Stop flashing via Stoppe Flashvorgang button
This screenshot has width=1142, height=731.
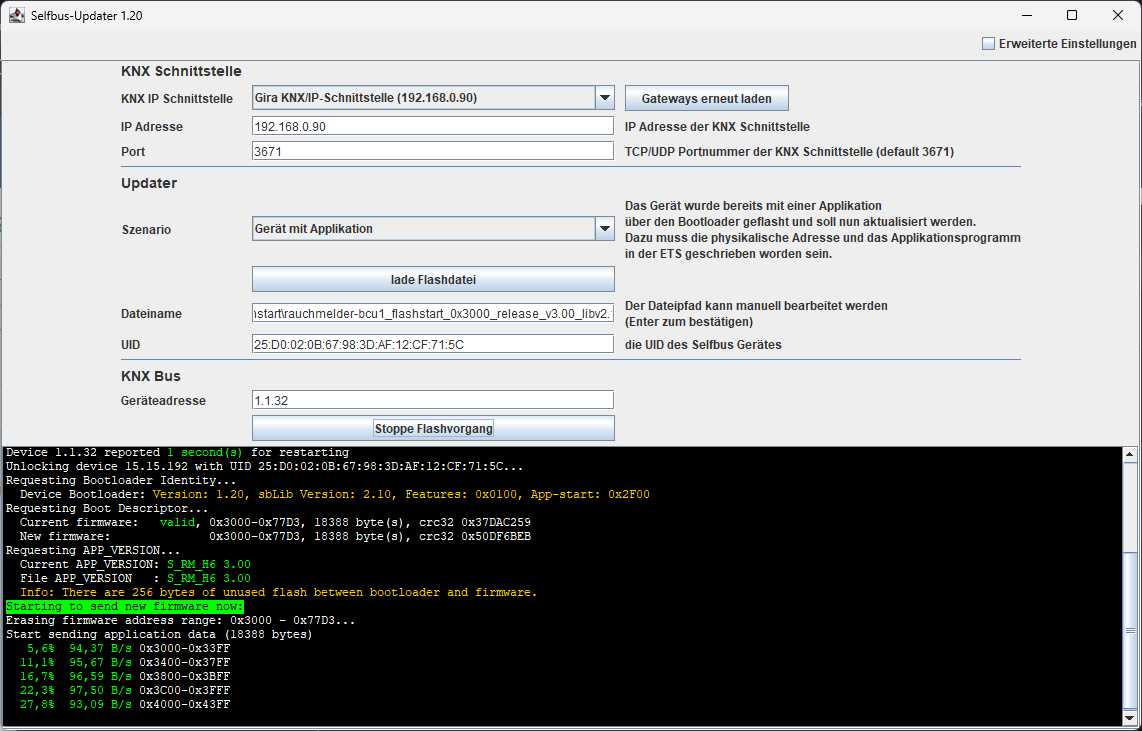[x=433, y=427]
